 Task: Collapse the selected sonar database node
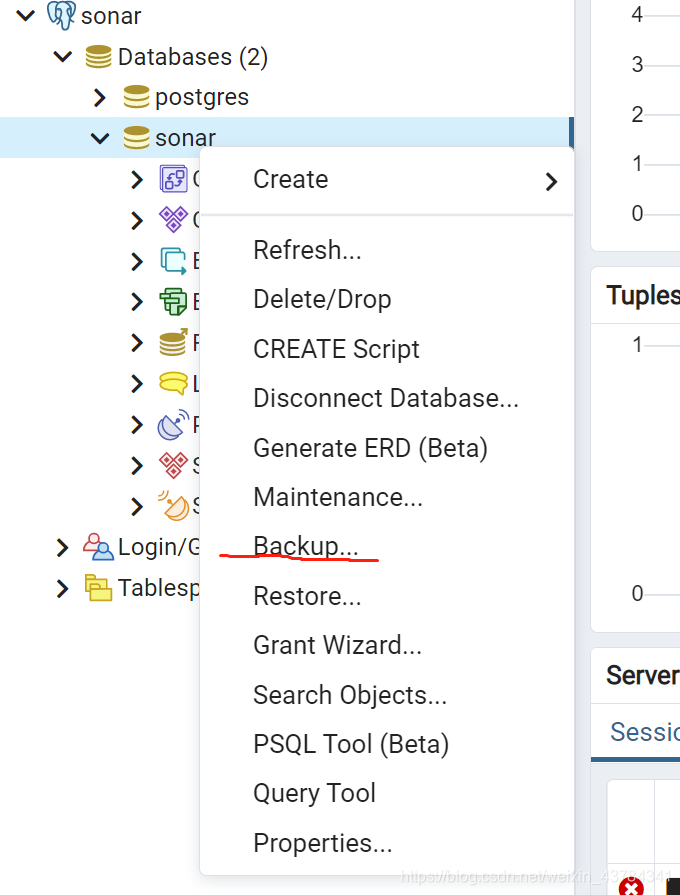[100, 138]
